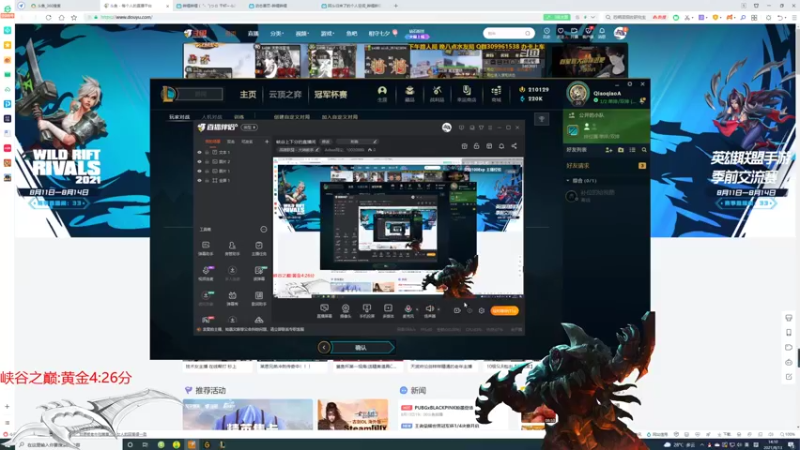
Task: Collapse the 综合 friends group
Action: click(568, 181)
